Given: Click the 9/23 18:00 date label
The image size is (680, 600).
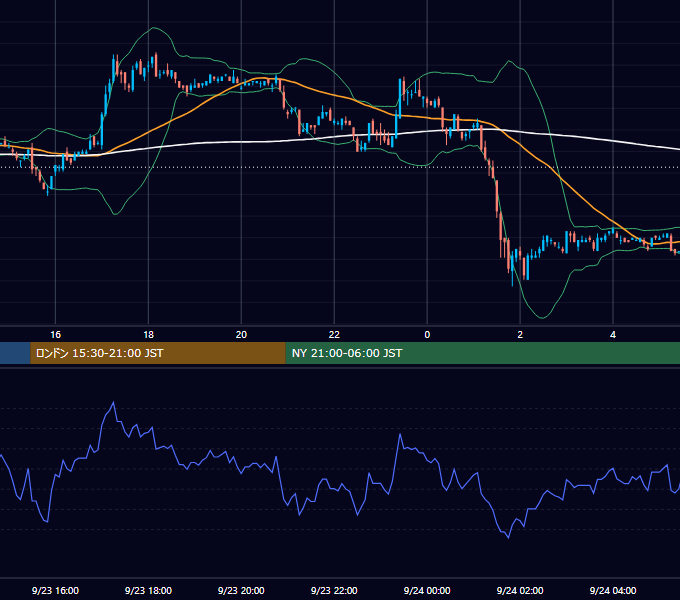Looking at the screenshot, I should point(148,590).
